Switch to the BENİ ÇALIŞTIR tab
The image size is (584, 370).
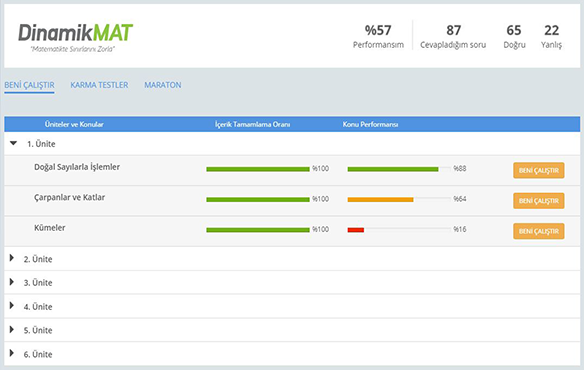point(29,85)
